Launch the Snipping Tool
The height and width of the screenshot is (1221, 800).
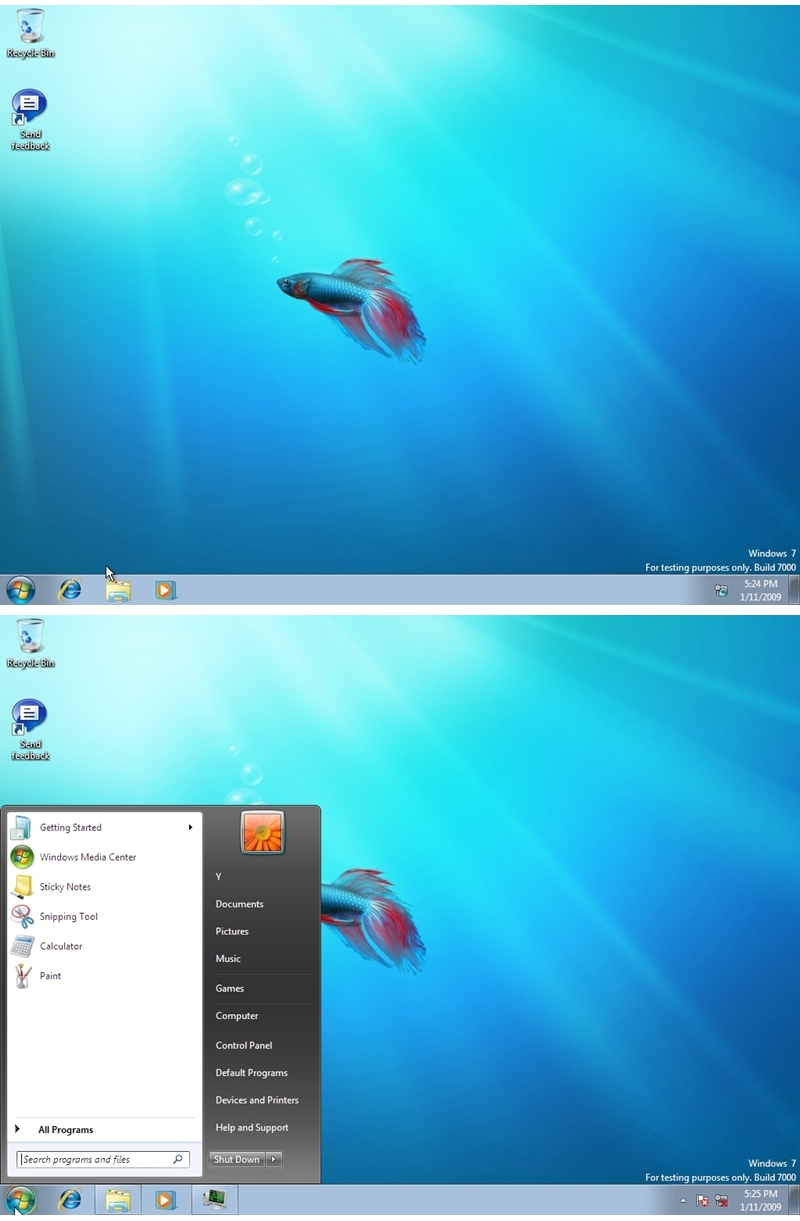pyautogui.click(x=104, y=917)
